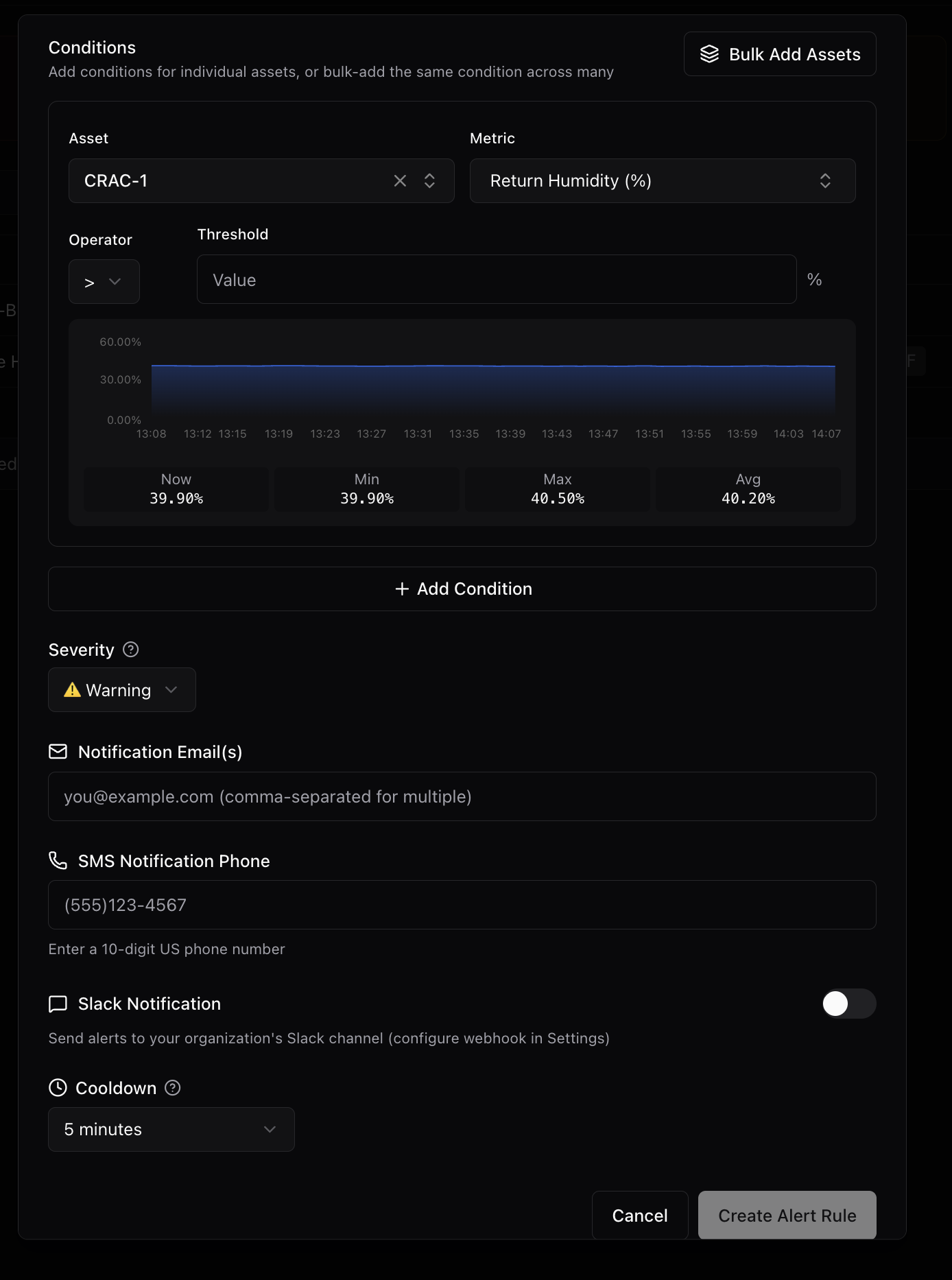
Task: Open the Operator dropdown showing >
Action: click(x=104, y=281)
